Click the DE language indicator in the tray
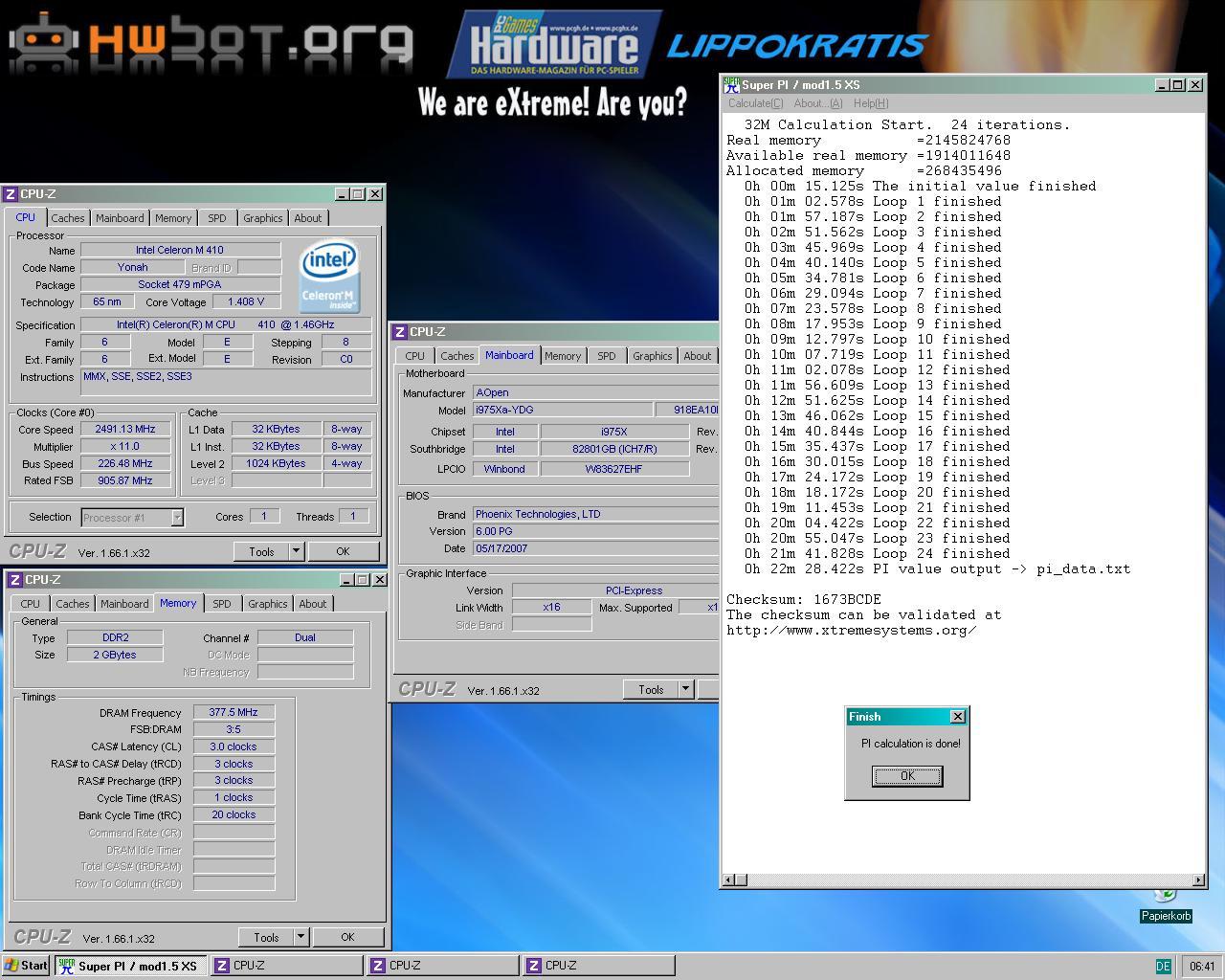The image size is (1225, 980). point(1163,966)
